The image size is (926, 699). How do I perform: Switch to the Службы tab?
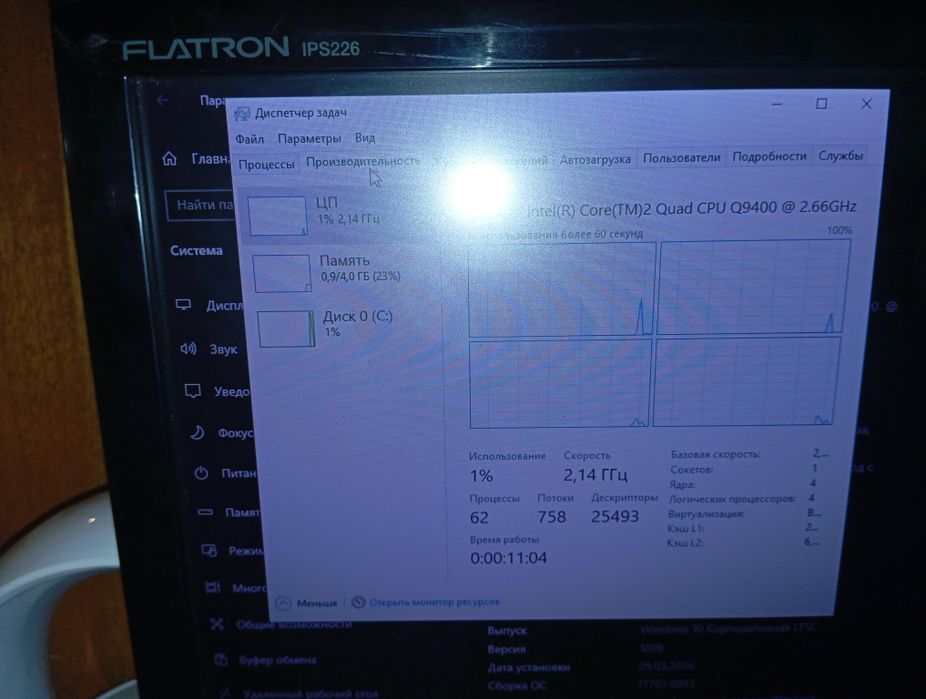click(840, 156)
